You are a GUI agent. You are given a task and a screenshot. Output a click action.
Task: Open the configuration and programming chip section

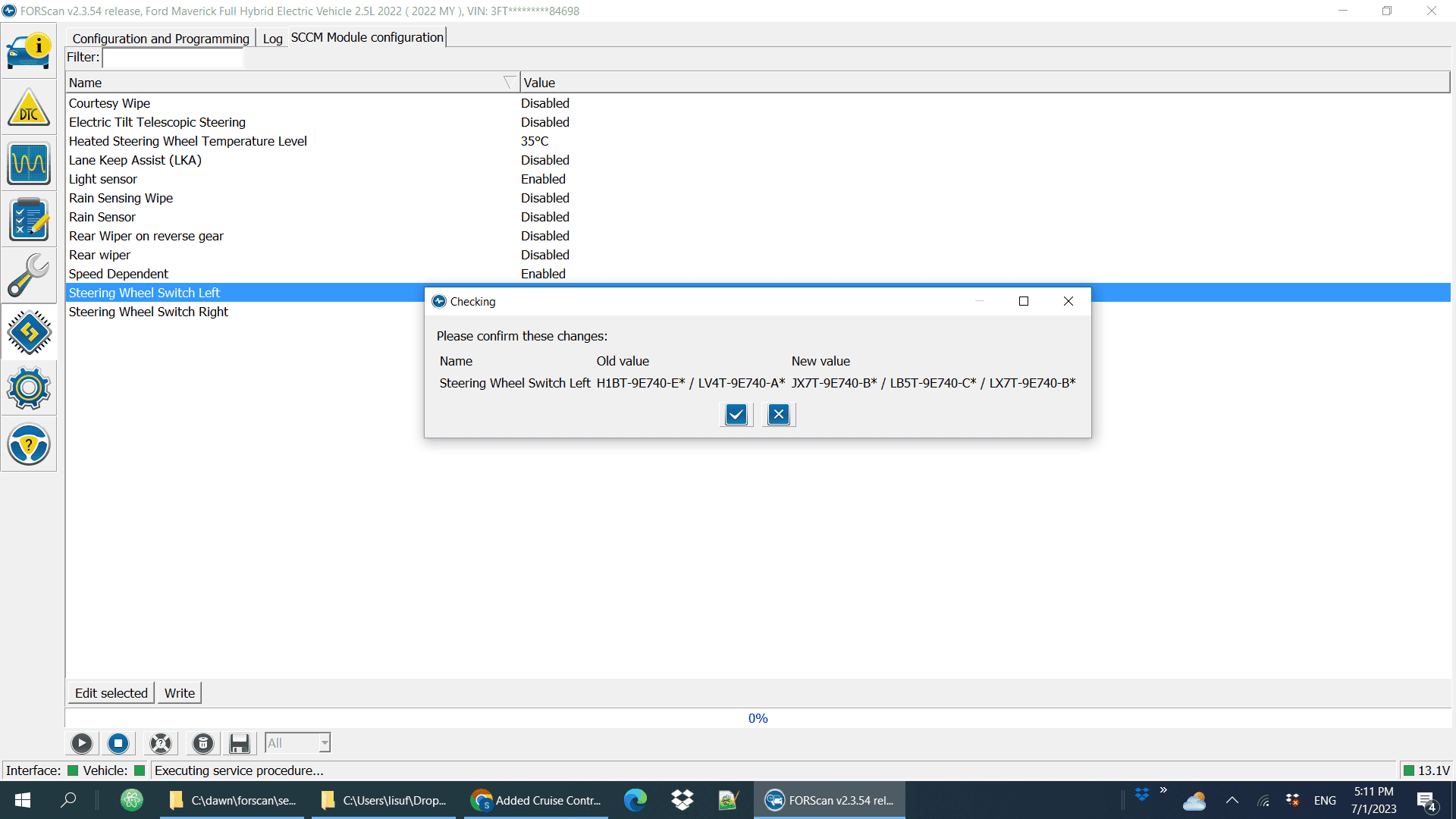pyautogui.click(x=29, y=332)
